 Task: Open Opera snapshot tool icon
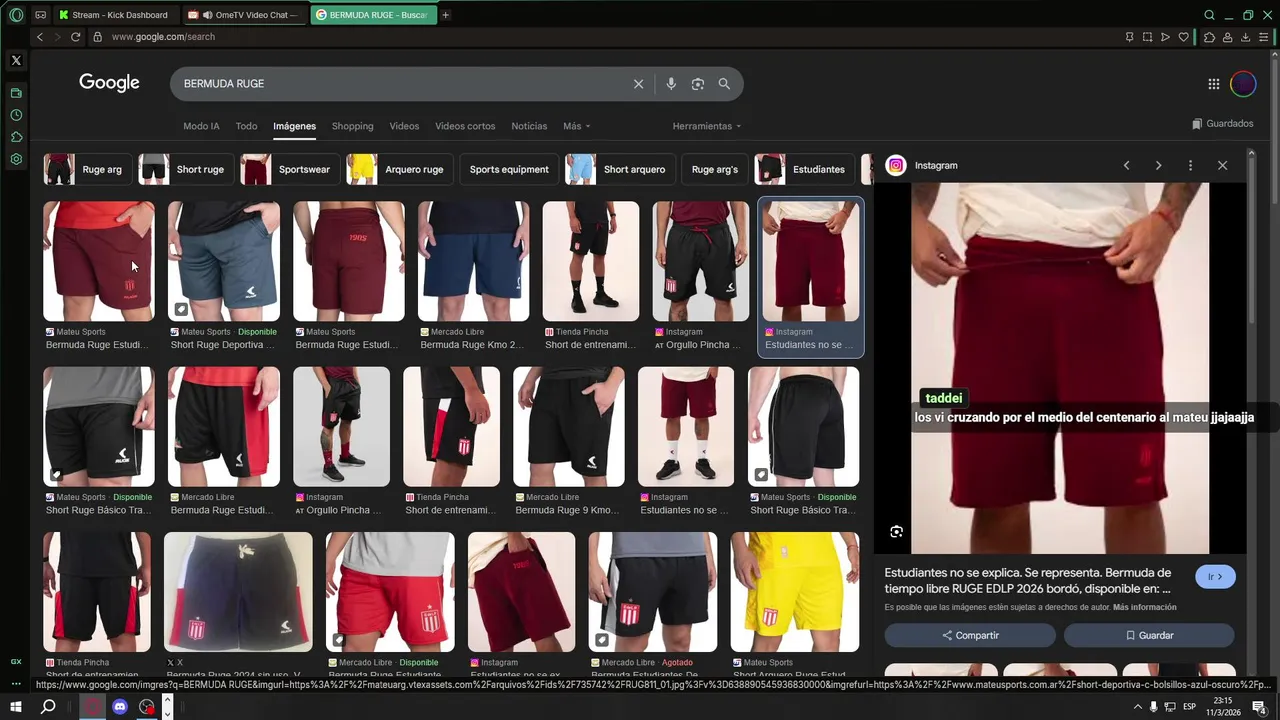(x=1147, y=37)
